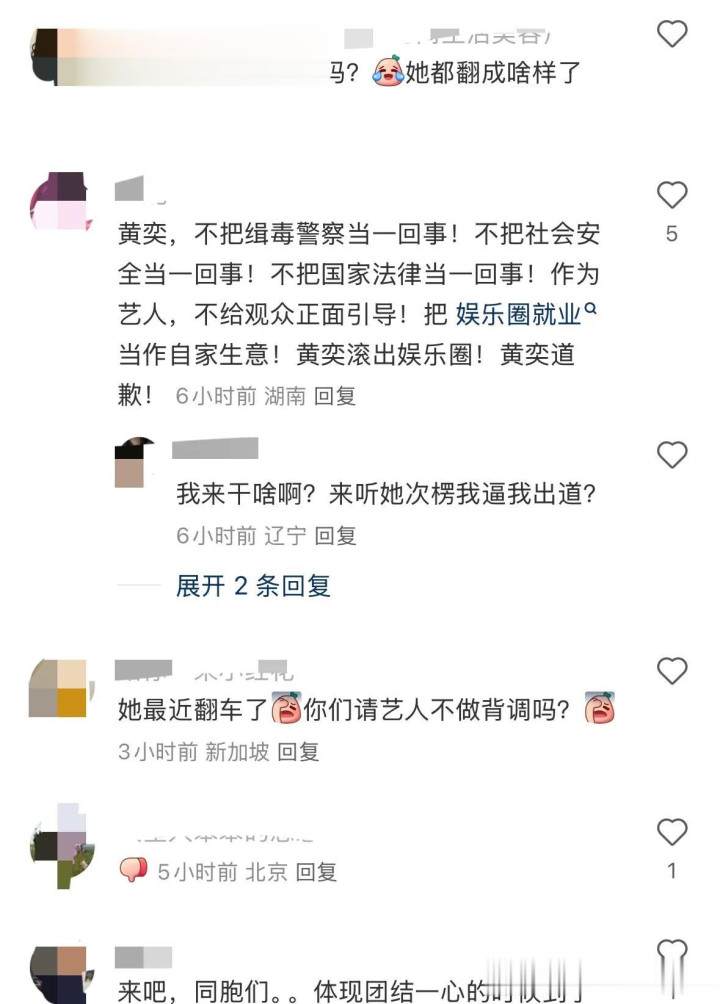Expand 展开 2 条回复
Viewport: 720px width, 1004px height.
[253, 586]
